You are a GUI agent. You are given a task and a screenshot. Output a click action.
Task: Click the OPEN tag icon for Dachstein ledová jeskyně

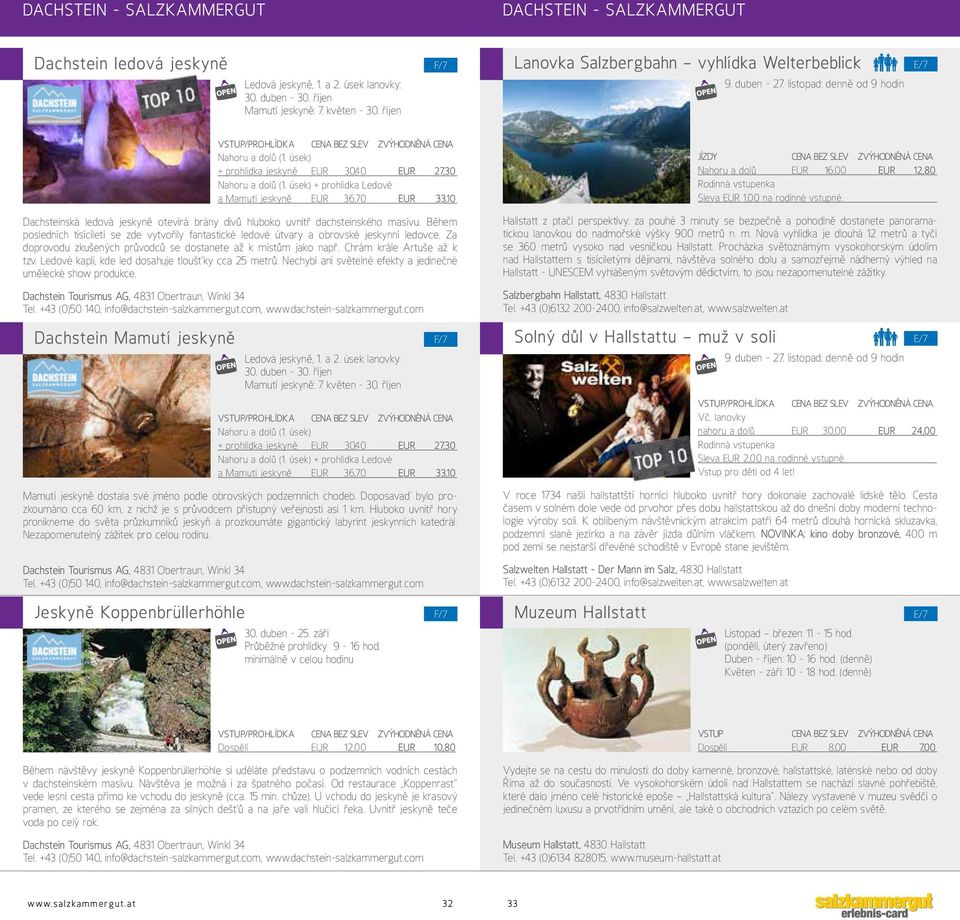225,91
